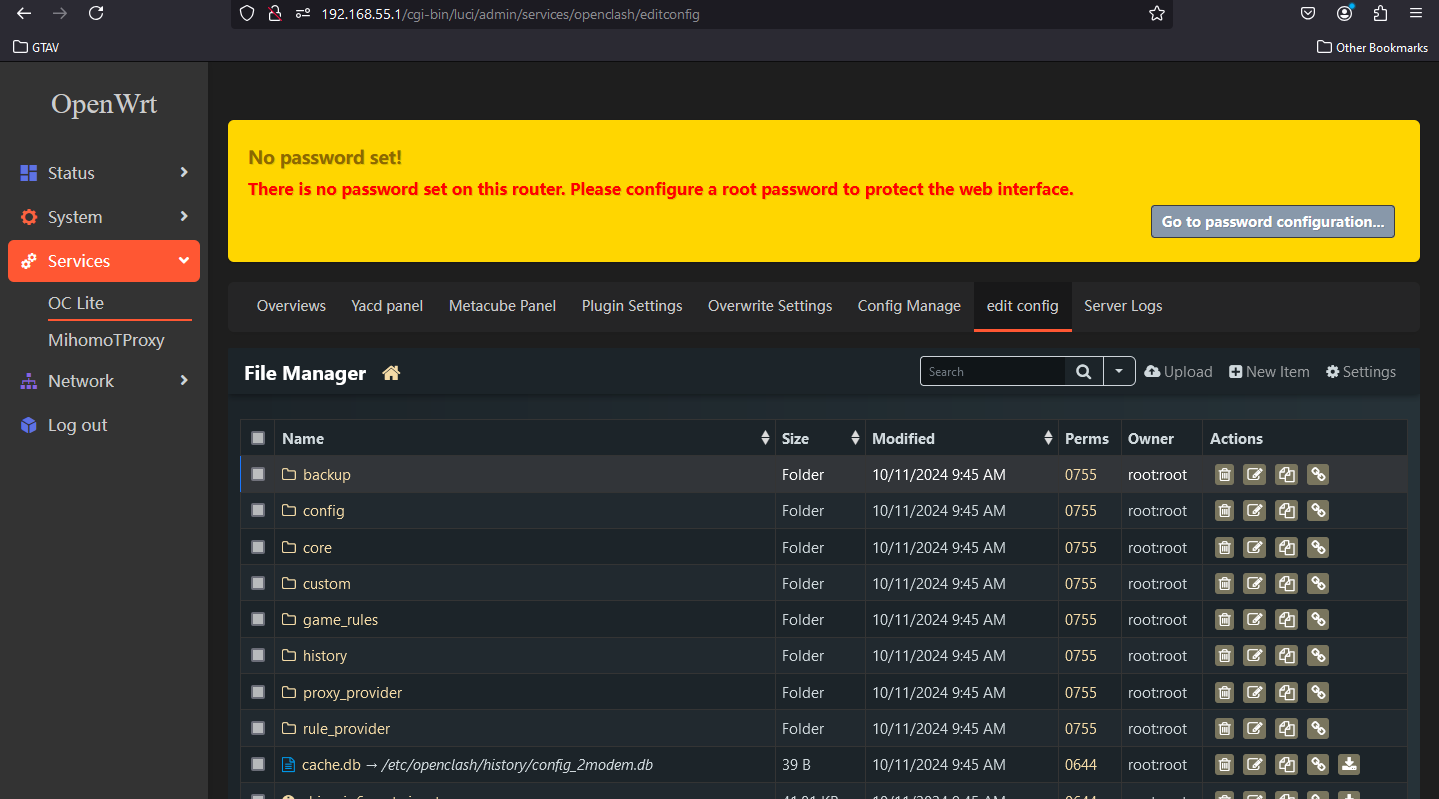Screen dimensions: 1439x799
Task: Open File Manager Settings
Action: [1361, 372]
